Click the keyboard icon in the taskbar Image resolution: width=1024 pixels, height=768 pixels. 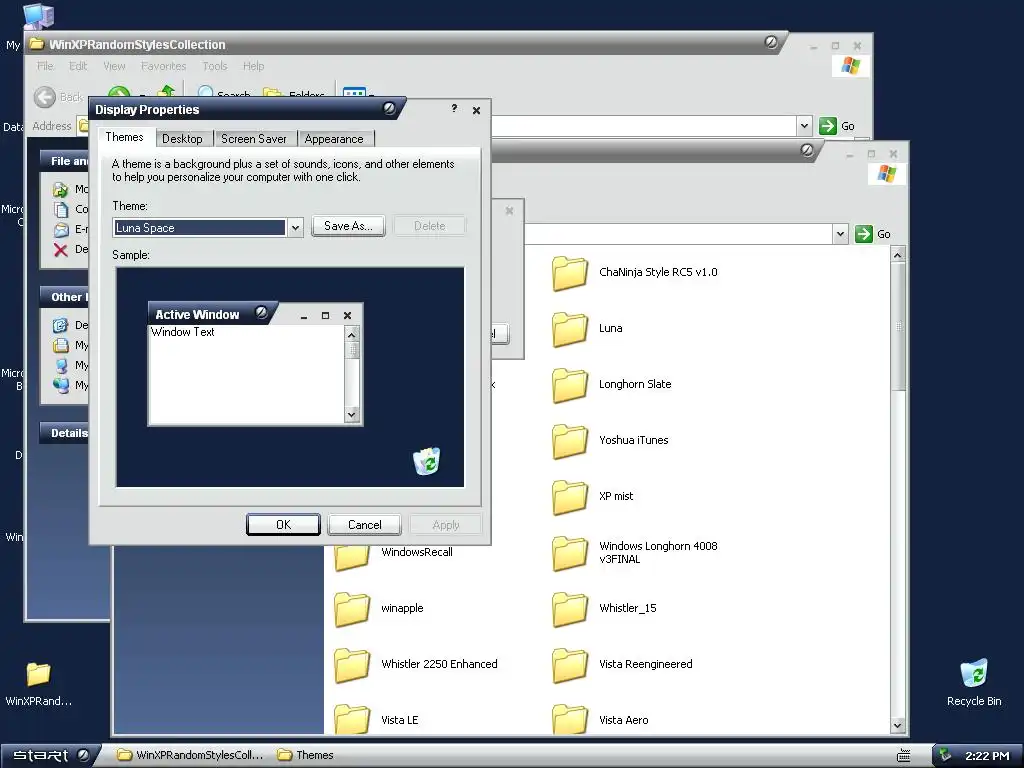(904, 756)
